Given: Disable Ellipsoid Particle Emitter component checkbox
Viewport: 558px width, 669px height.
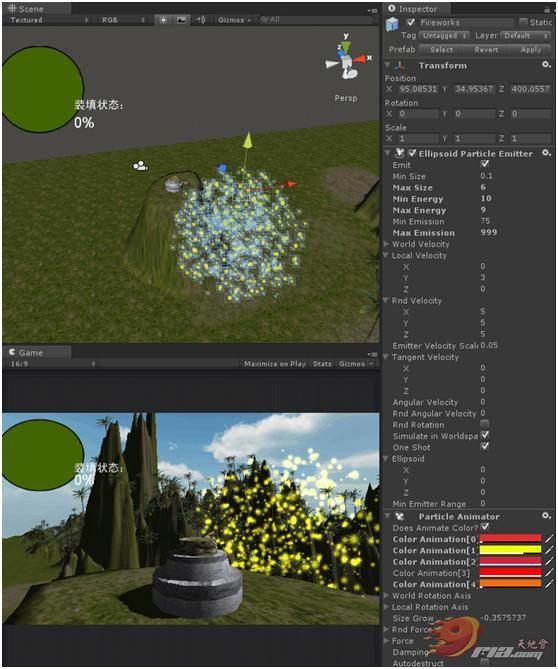Looking at the screenshot, I should (x=412, y=153).
